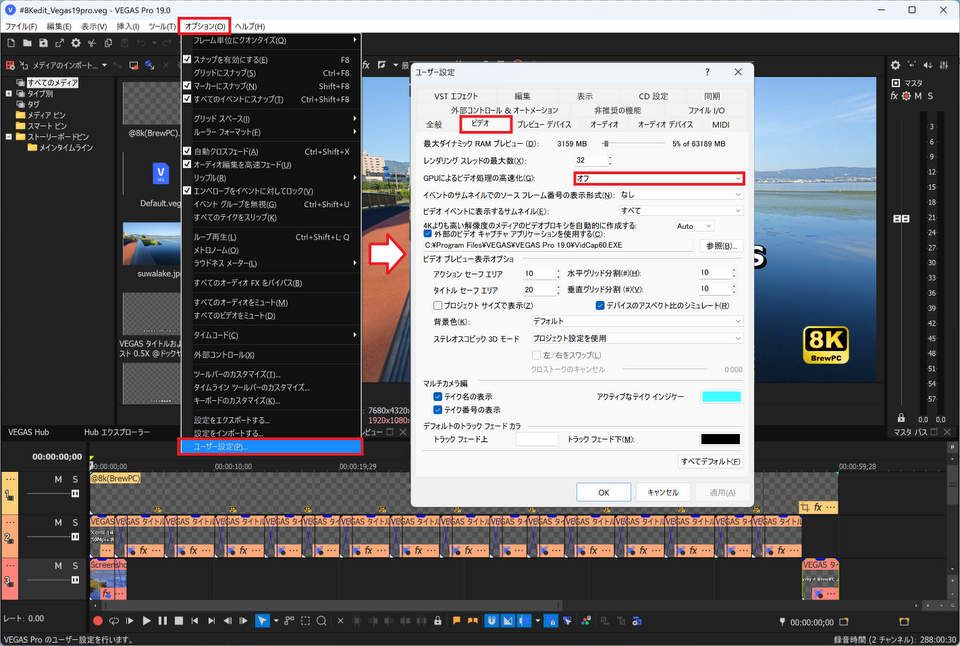Solo track 2 with its S button
The width and height of the screenshot is (960, 646).
tap(74, 522)
